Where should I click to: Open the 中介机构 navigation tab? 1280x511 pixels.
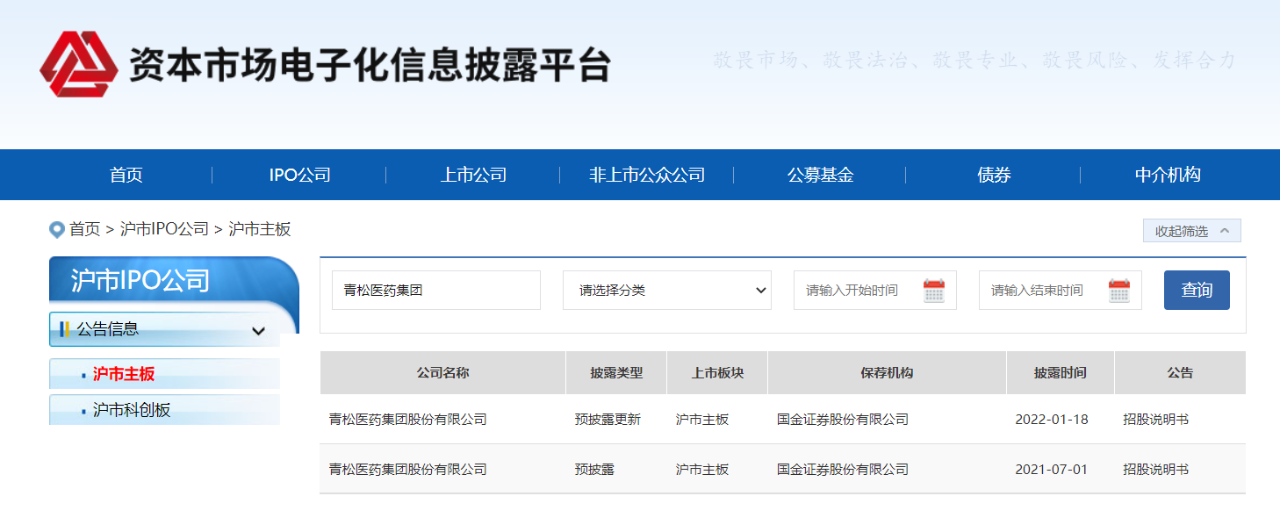1167,175
